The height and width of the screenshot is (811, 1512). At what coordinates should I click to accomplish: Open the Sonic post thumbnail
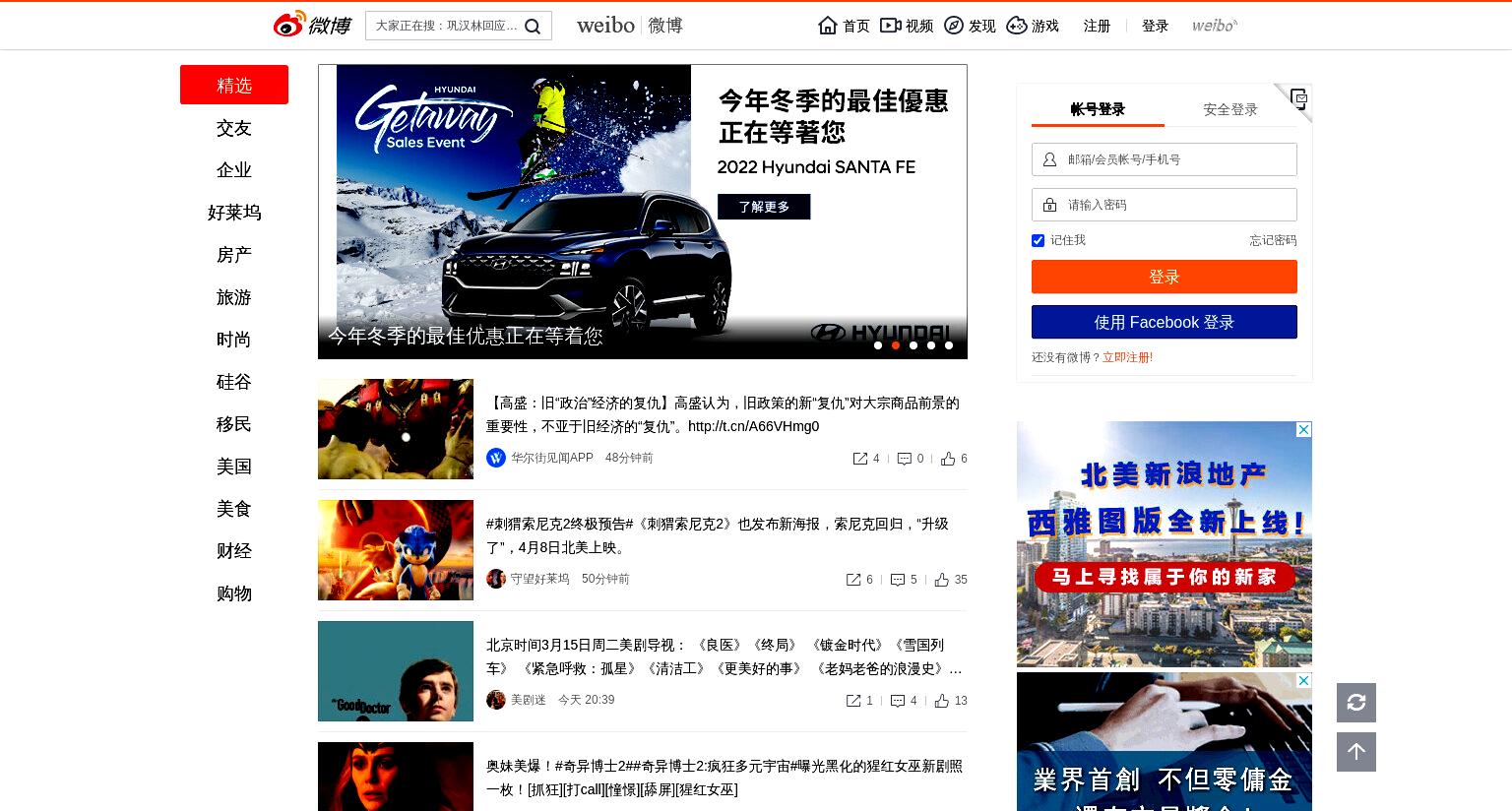396,550
